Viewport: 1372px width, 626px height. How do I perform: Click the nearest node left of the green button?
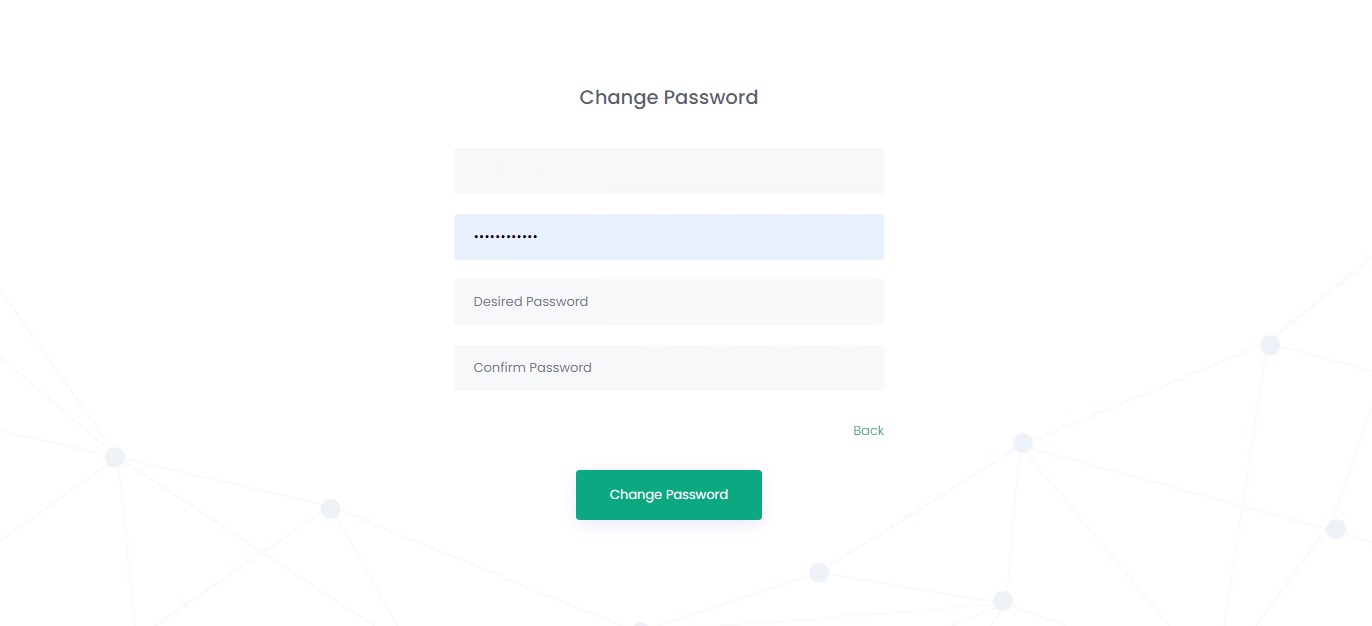point(330,509)
